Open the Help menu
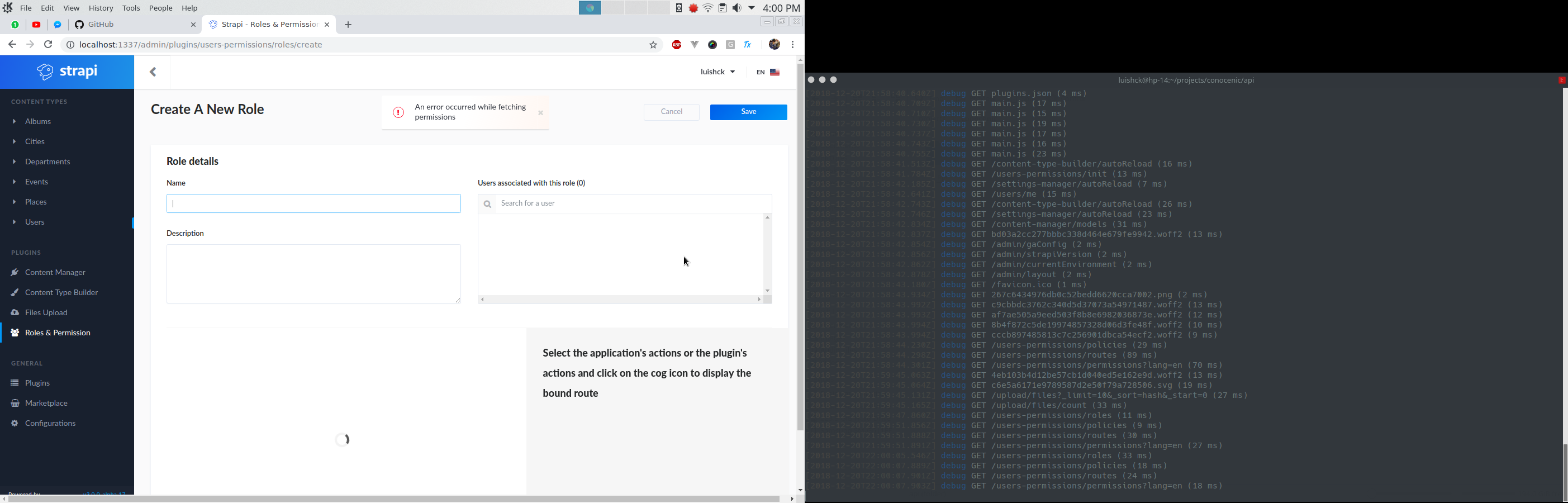 click(x=190, y=8)
